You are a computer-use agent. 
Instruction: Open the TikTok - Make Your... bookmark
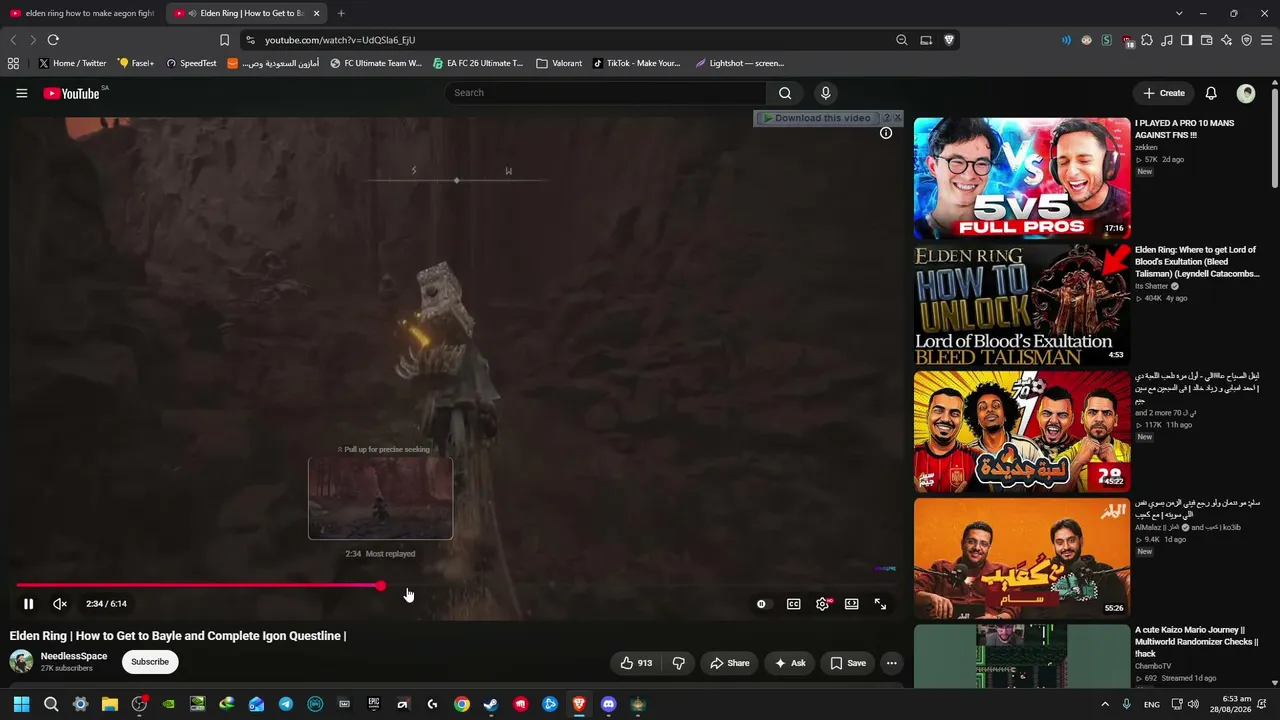(x=636, y=63)
